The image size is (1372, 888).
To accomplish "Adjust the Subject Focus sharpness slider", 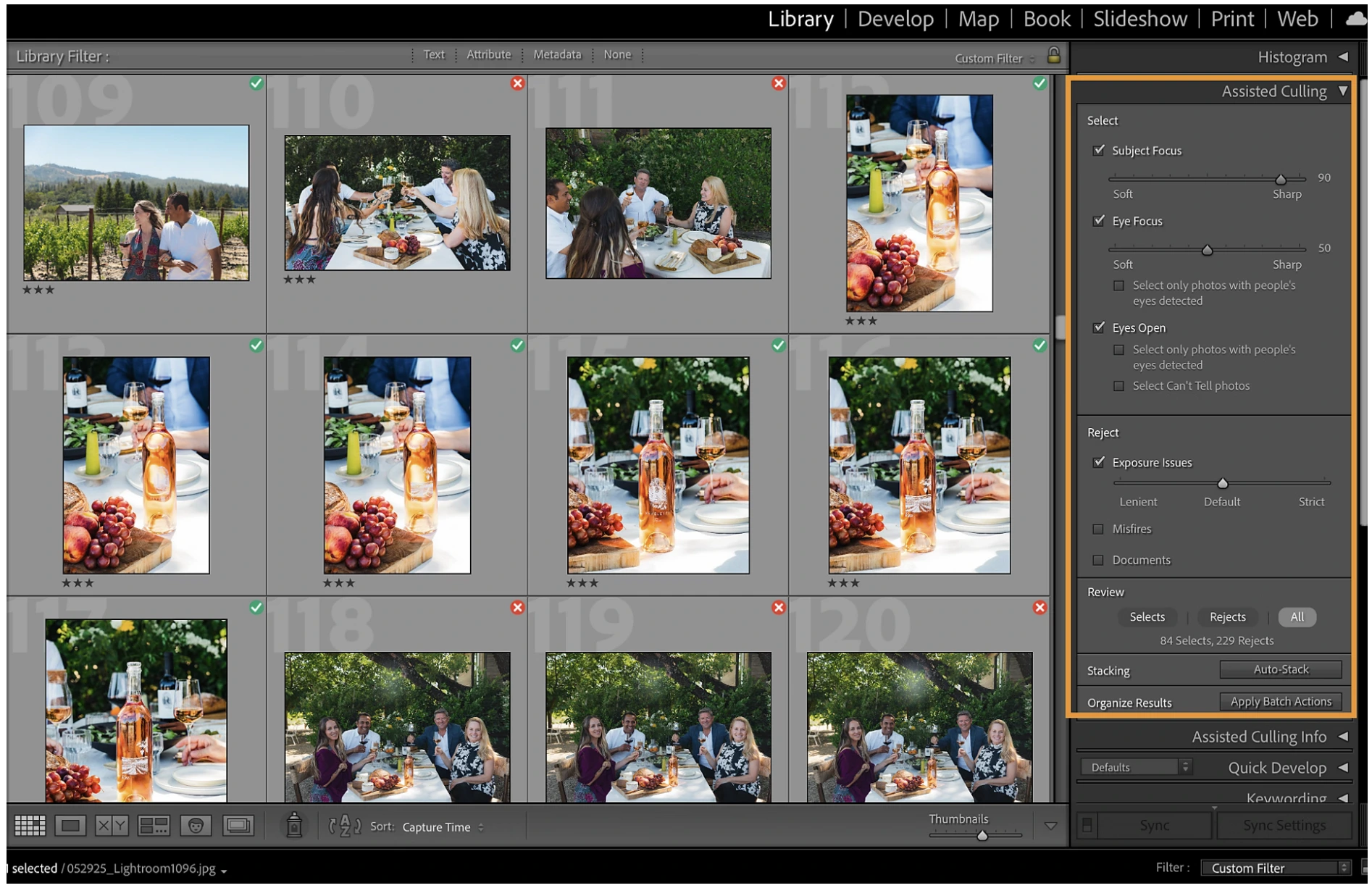I will [1281, 178].
